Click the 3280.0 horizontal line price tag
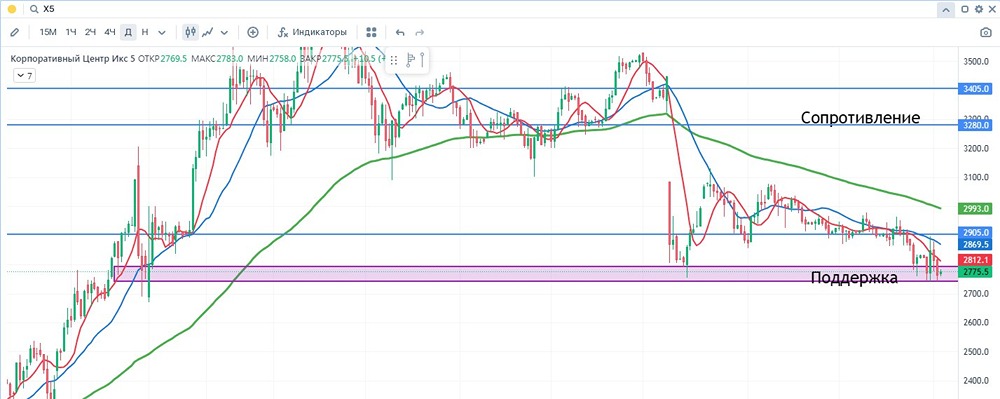Viewport: 1000px width, 399px height. tap(976, 126)
